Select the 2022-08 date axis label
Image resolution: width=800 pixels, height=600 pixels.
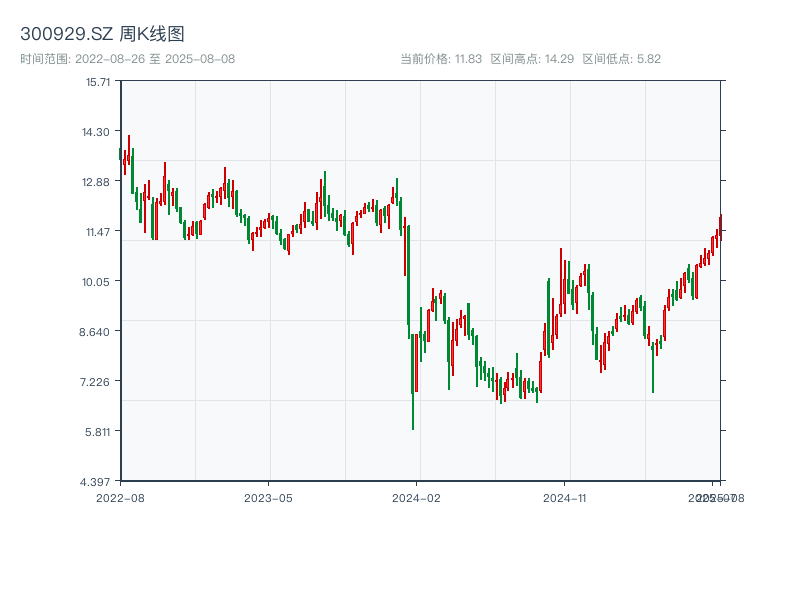coord(120,497)
